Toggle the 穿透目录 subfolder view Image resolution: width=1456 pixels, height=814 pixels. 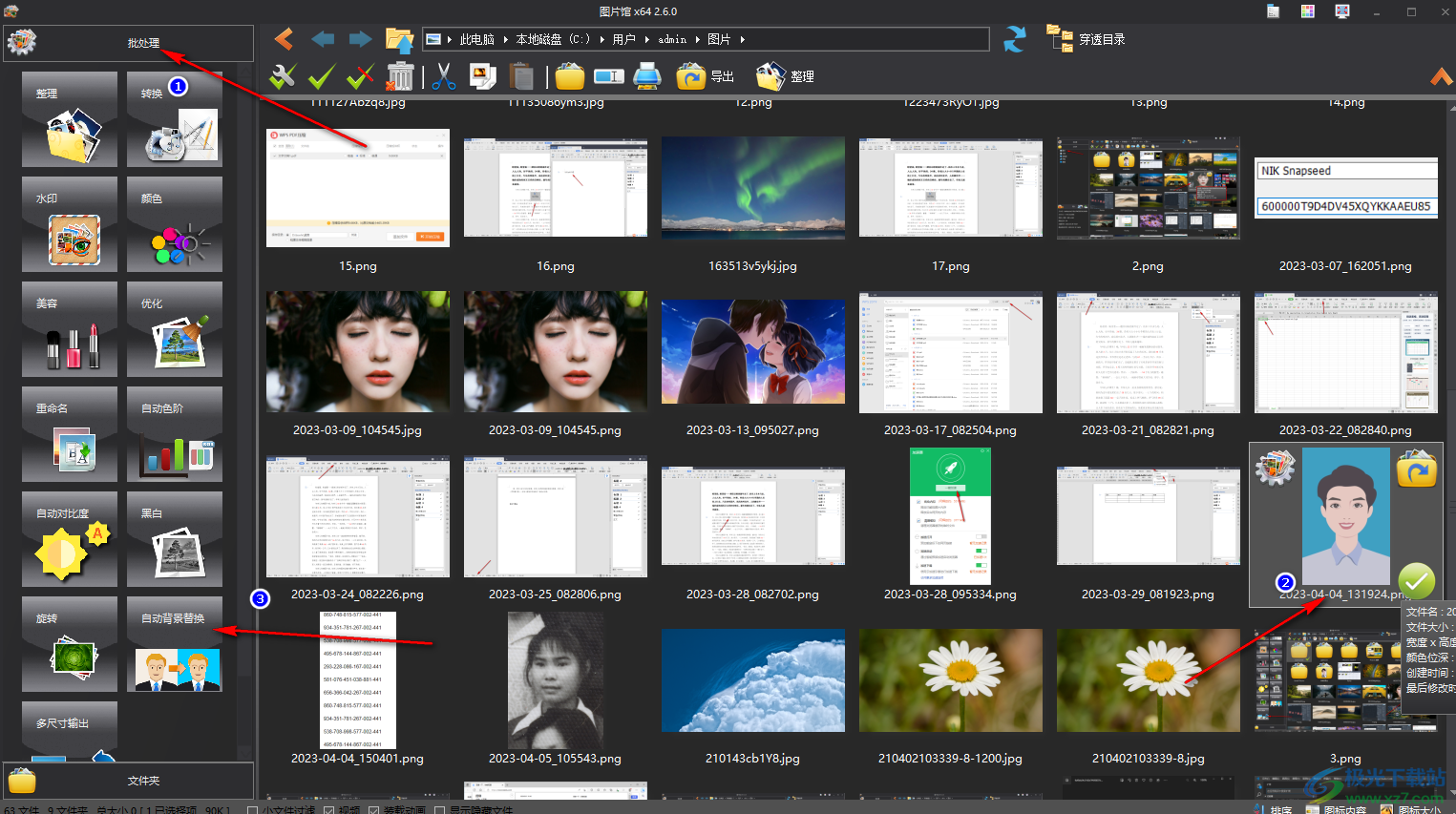pyautogui.click(x=1086, y=39)
